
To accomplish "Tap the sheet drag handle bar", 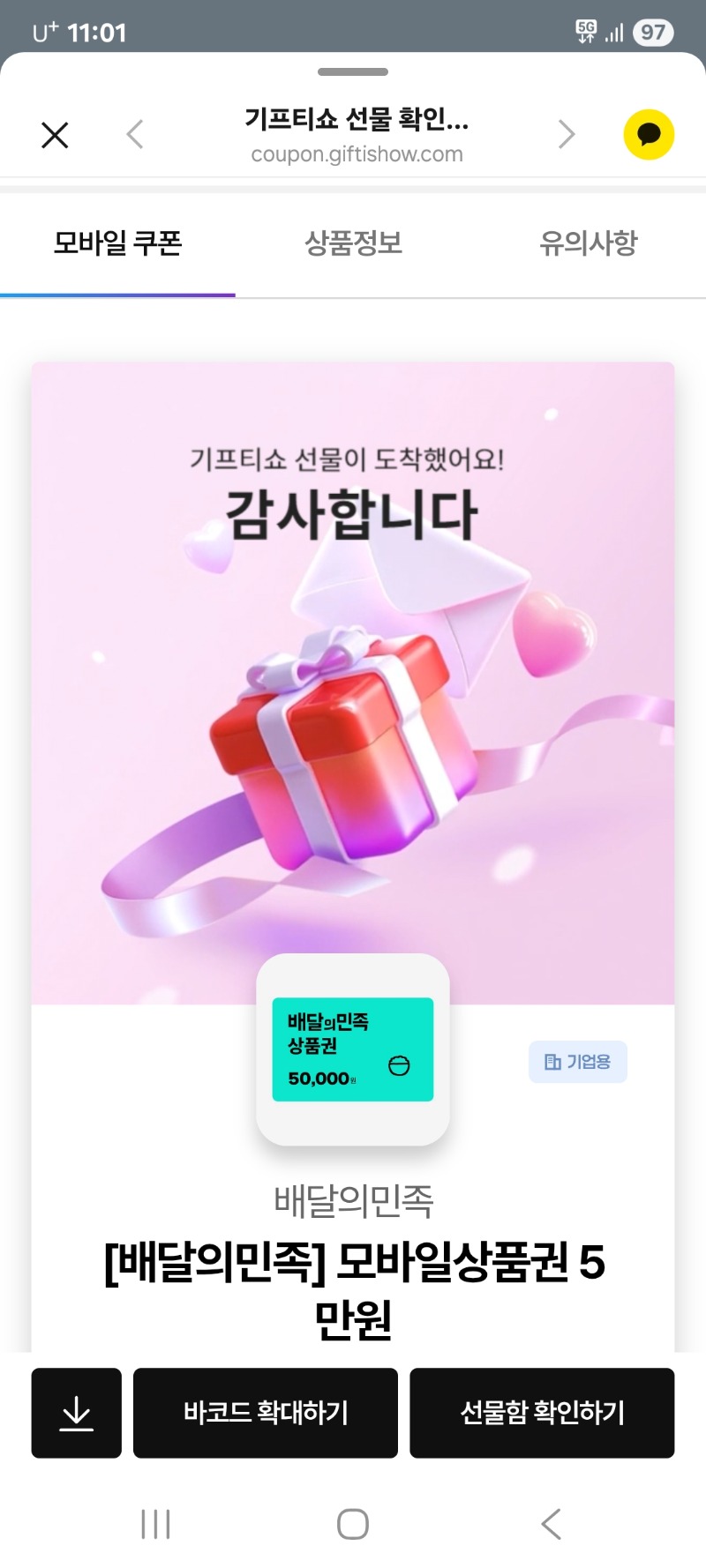I will coord(353,72).
